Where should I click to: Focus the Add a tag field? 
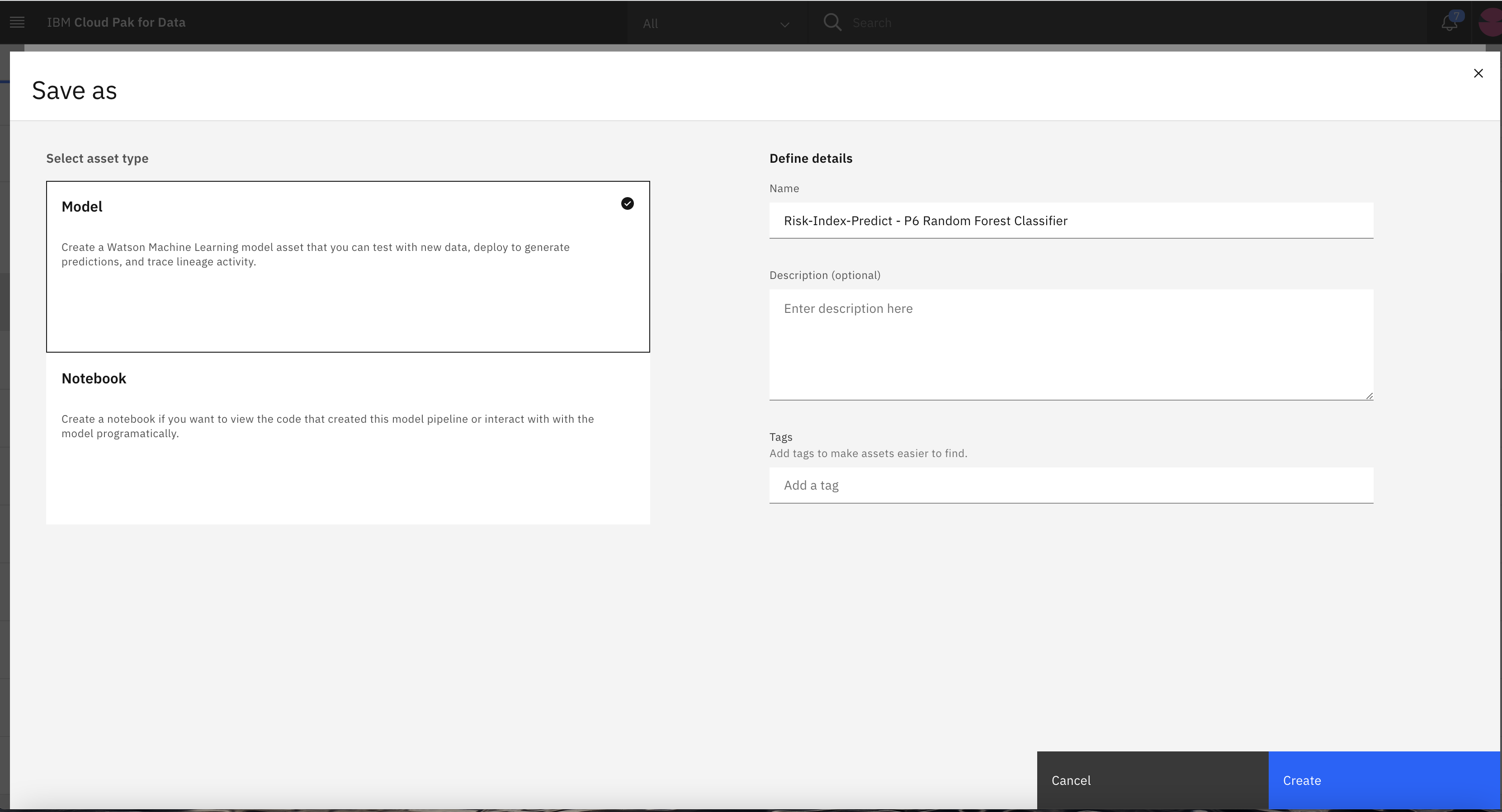pos(1071,485)
